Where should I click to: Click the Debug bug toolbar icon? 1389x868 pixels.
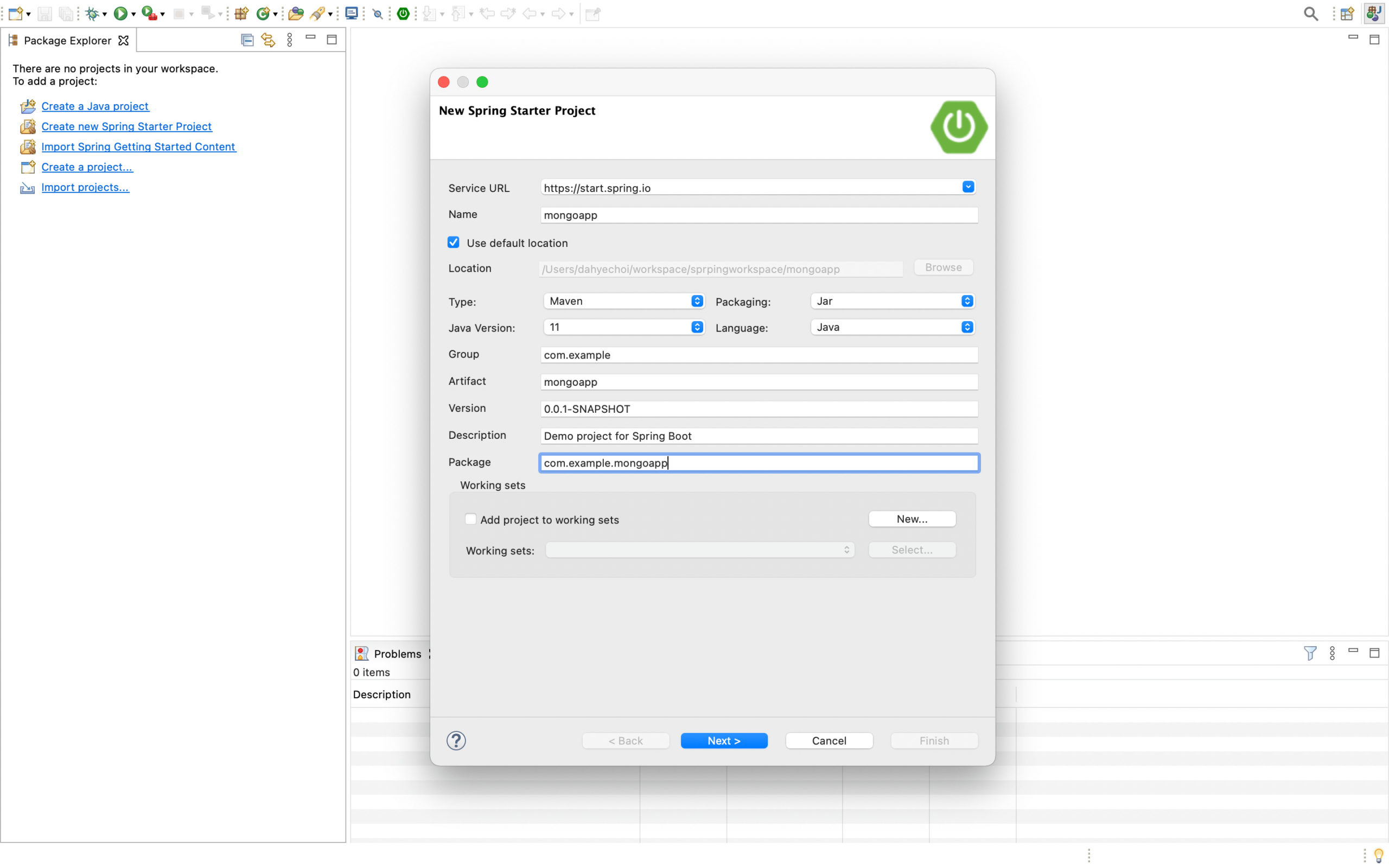[92, 13]
